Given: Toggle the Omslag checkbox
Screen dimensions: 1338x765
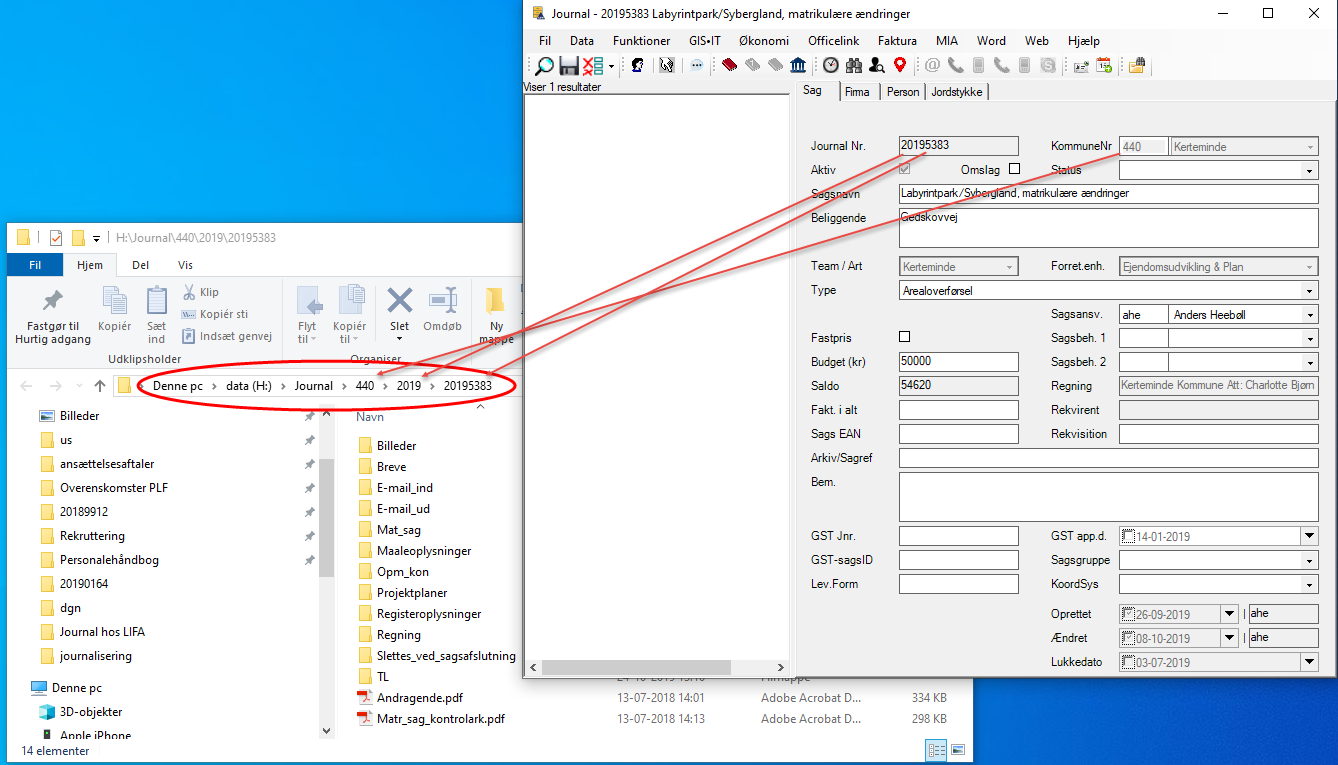Looking at the screenshot, I should tap(1014, 169).
